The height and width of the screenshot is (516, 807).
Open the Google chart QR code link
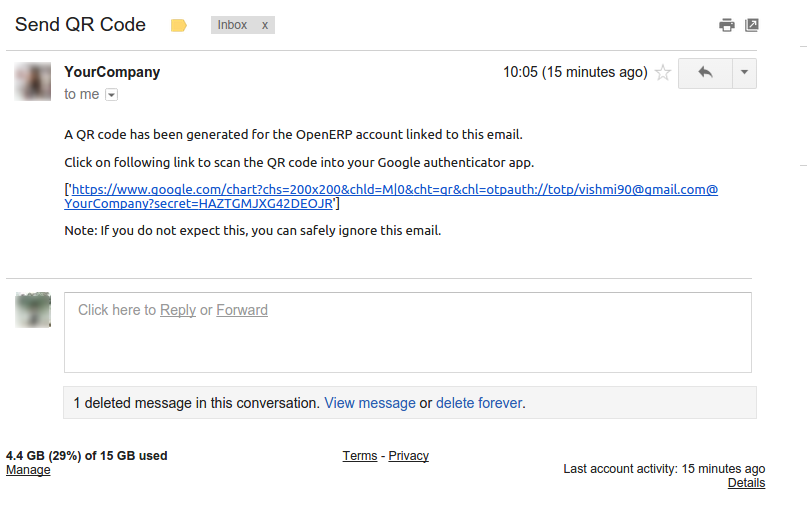coord(391,197)
